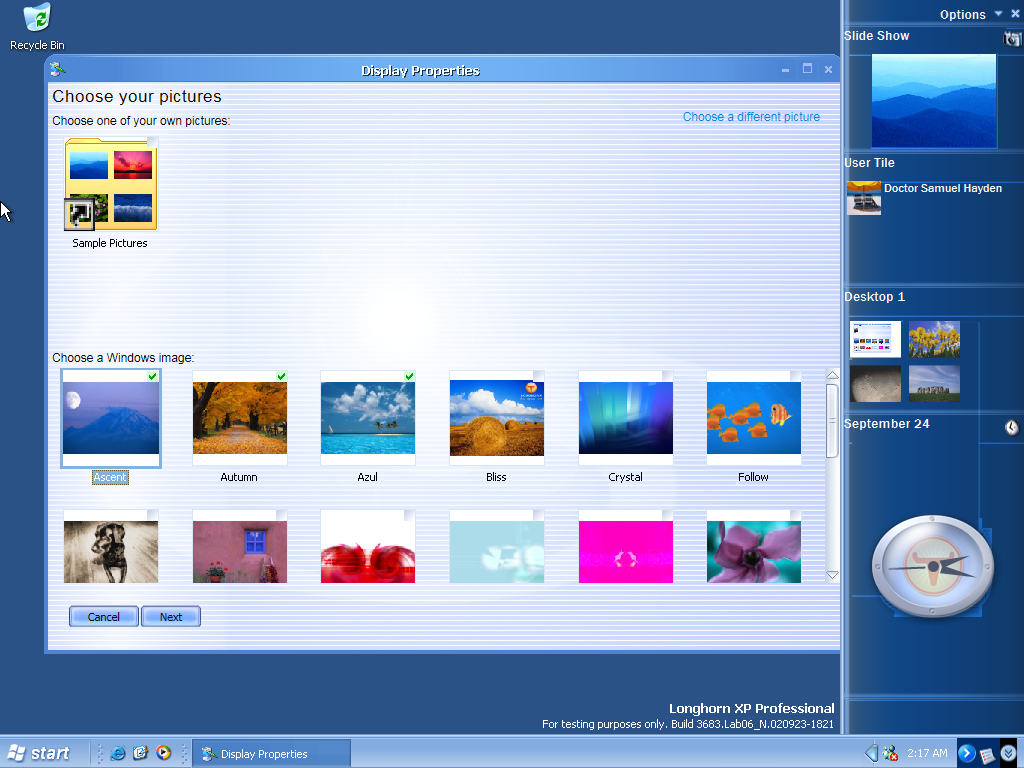Click the User Tile heading in sidebar
Image resolution: width=1024 pixels, height=768 pixels.
[869, 163]
